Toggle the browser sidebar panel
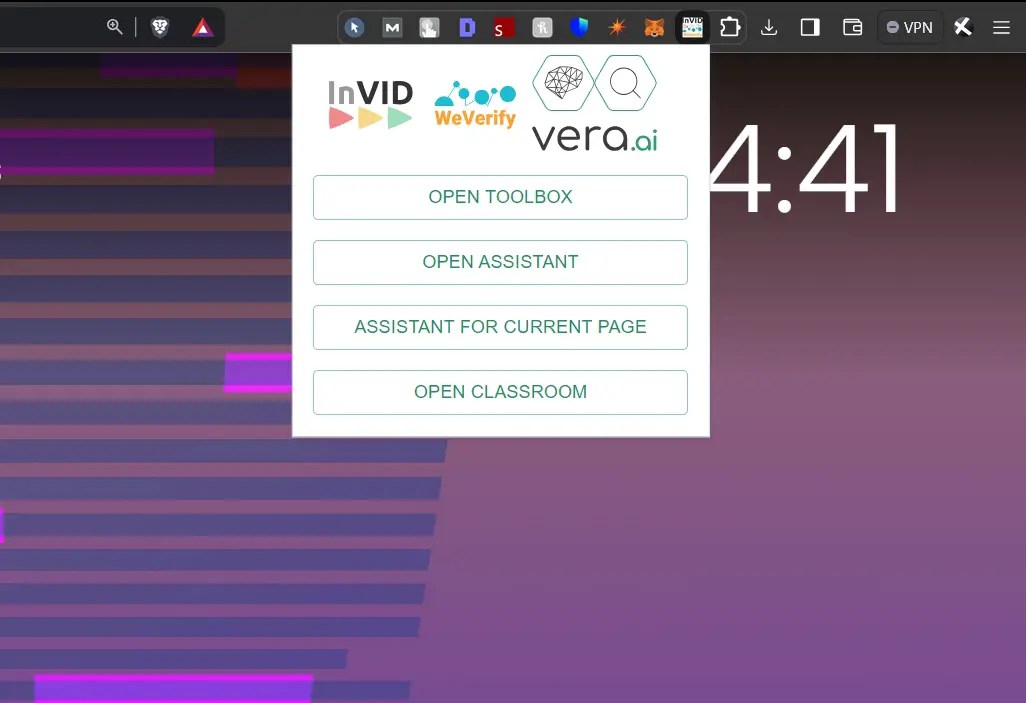The image size is (1026, 703). [x=810, y=27]
